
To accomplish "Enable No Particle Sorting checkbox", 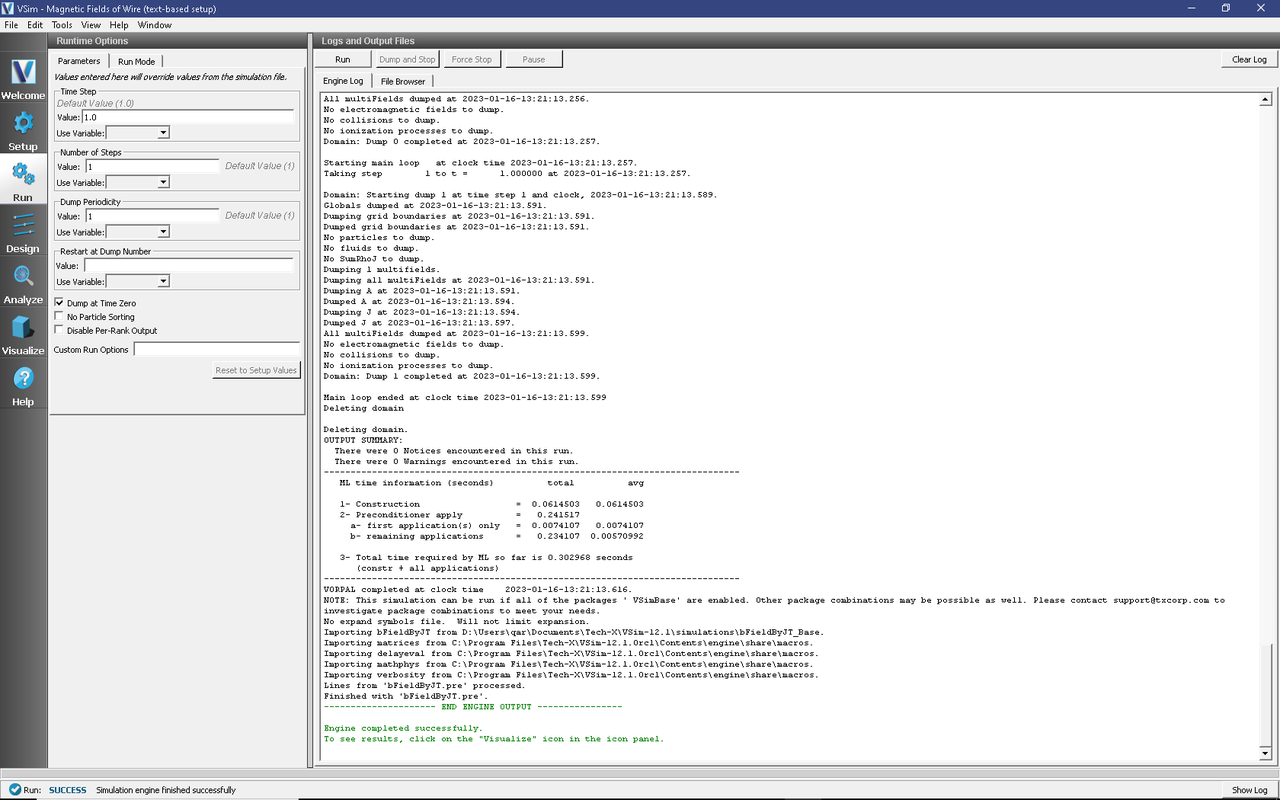I will (x=59, y=317).
